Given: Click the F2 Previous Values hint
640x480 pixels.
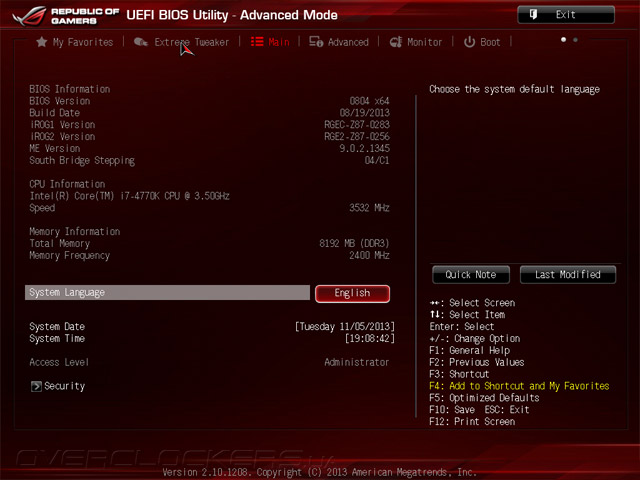Looking at the screenshot, I should [477, 362].
